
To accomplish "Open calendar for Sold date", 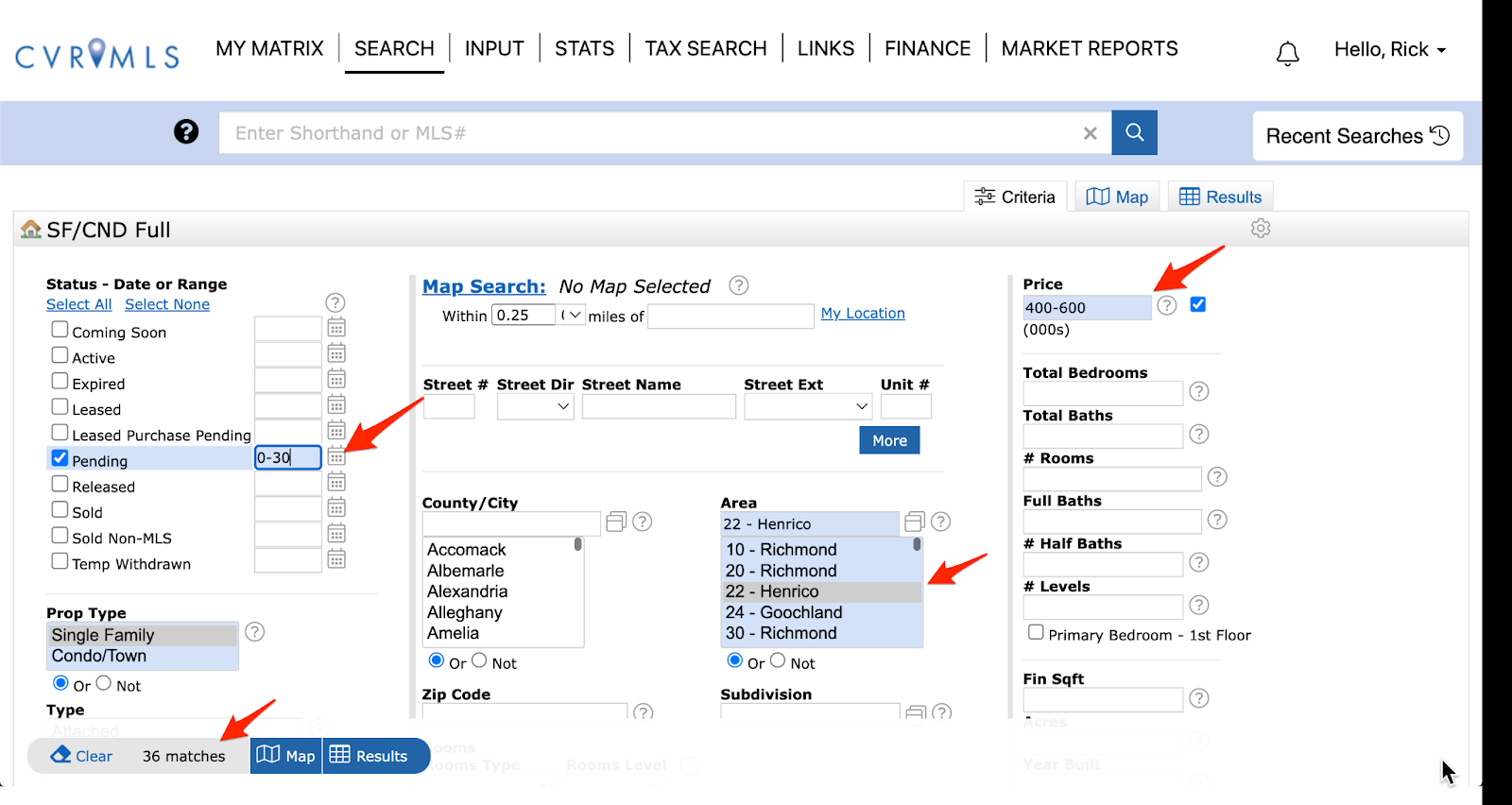I will click(x=336, y=507).
